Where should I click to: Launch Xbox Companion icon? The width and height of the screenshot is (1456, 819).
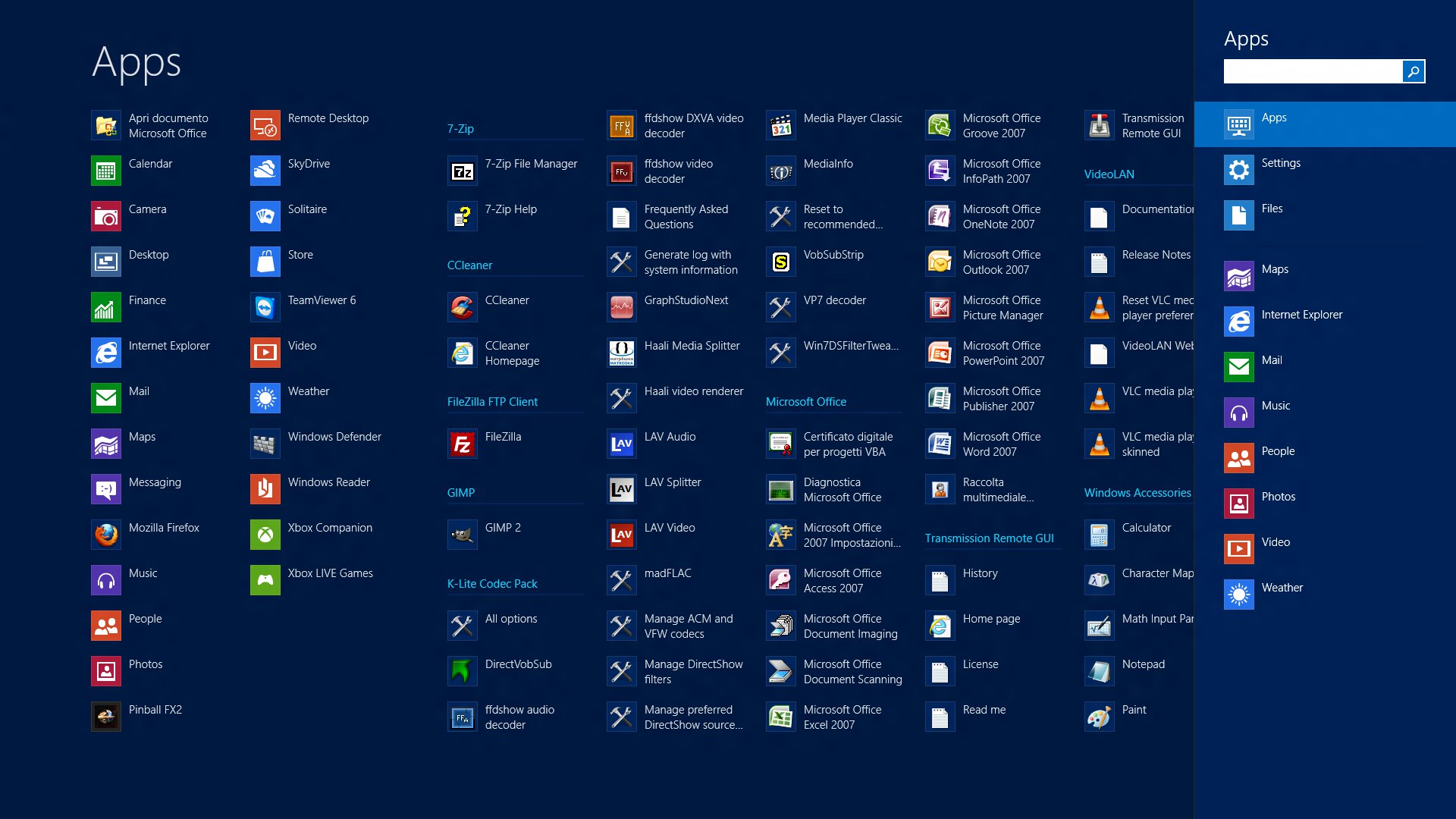coord(265,535)
